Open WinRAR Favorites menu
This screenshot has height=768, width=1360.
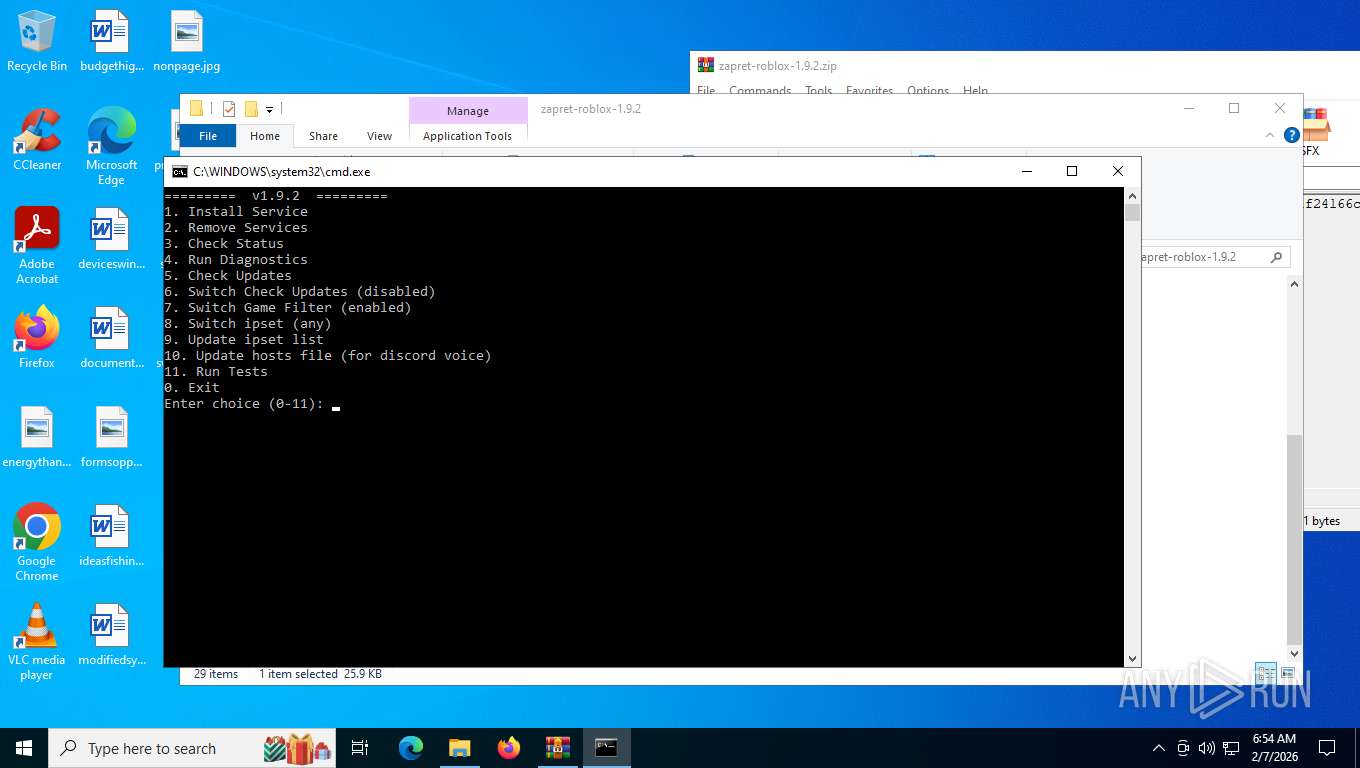pyautogui.click(x=869, y=90)
